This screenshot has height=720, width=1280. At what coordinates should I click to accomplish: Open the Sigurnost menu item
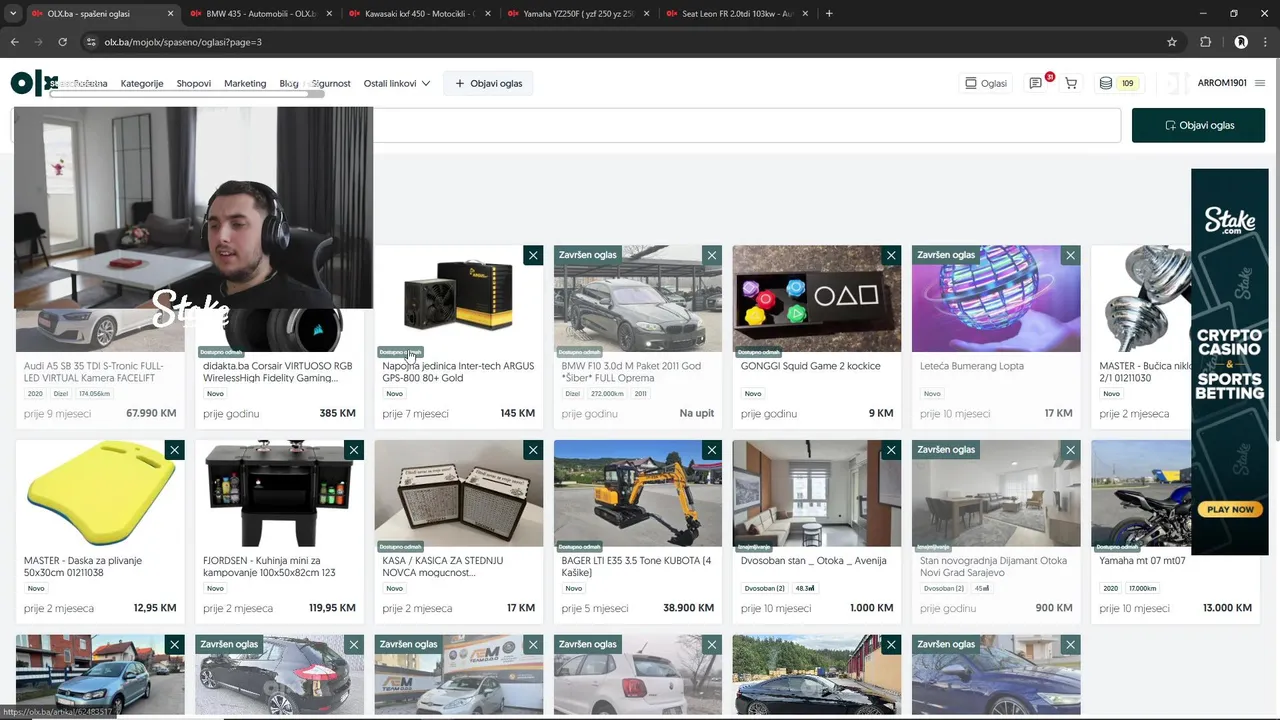tap(331, 83)
